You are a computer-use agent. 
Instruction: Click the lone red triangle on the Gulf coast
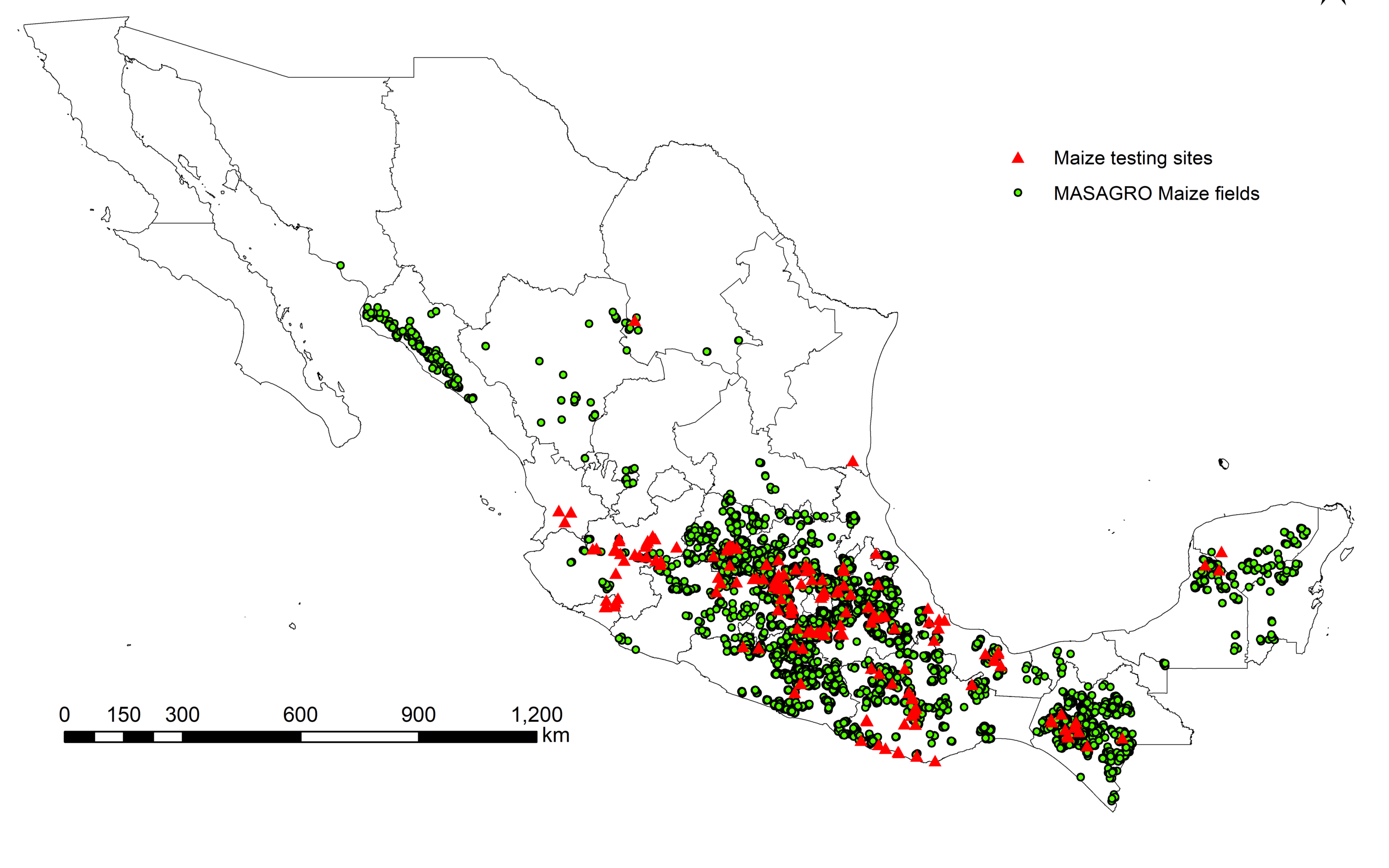(852, 461)
